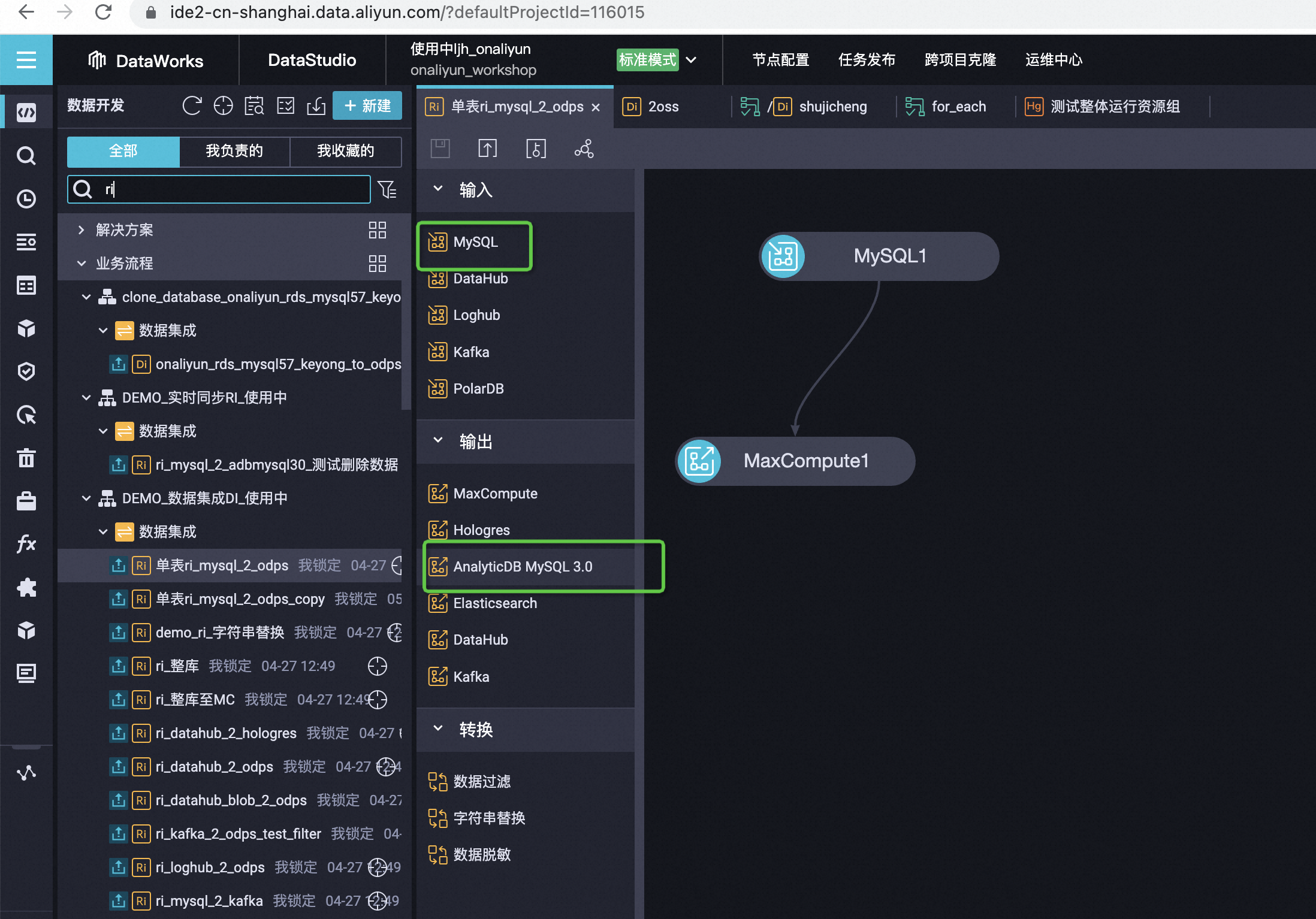Click the locate target icon in header

pos(223,106)
